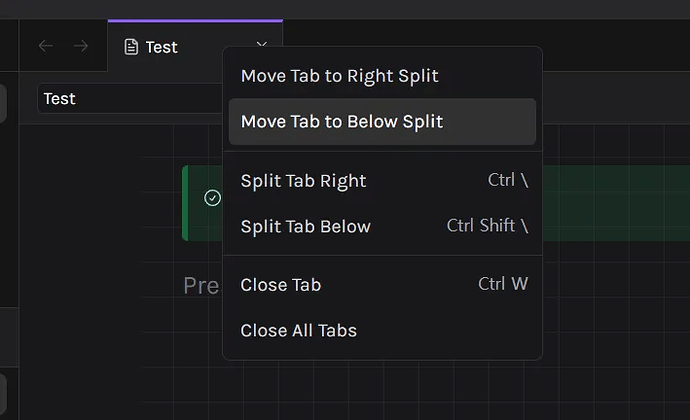Select Close Tab from the context menu
The image size is (690, 420).
(x=281, y=284)
